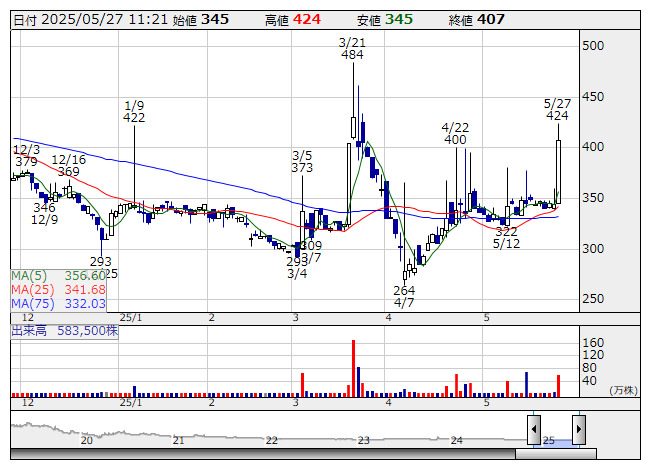This screenshot has width=653, height=470.
Task: Click the 3/5 373 high label
Action: [x=302, y=162]
